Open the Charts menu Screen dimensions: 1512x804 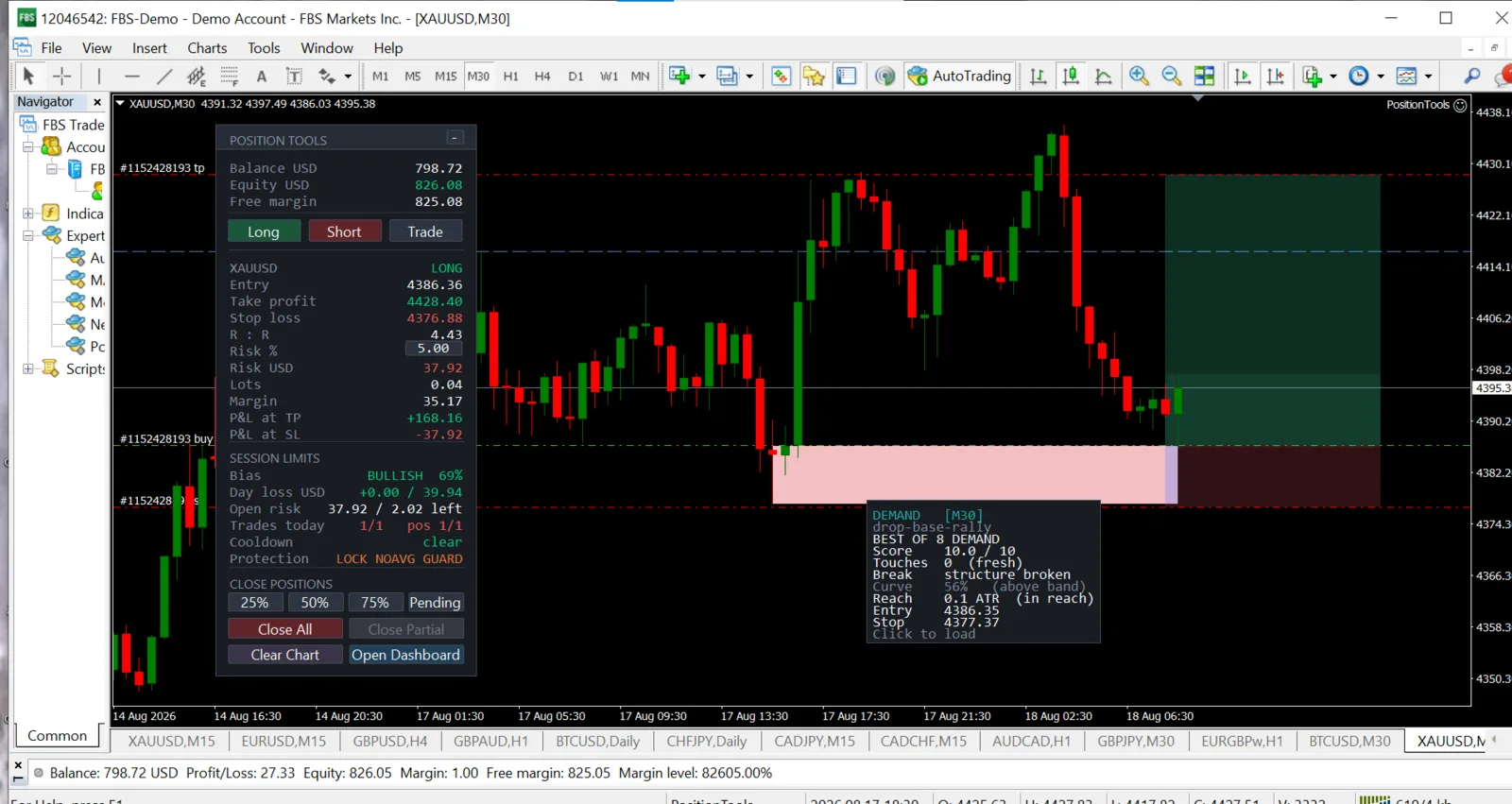pos(207,48)
